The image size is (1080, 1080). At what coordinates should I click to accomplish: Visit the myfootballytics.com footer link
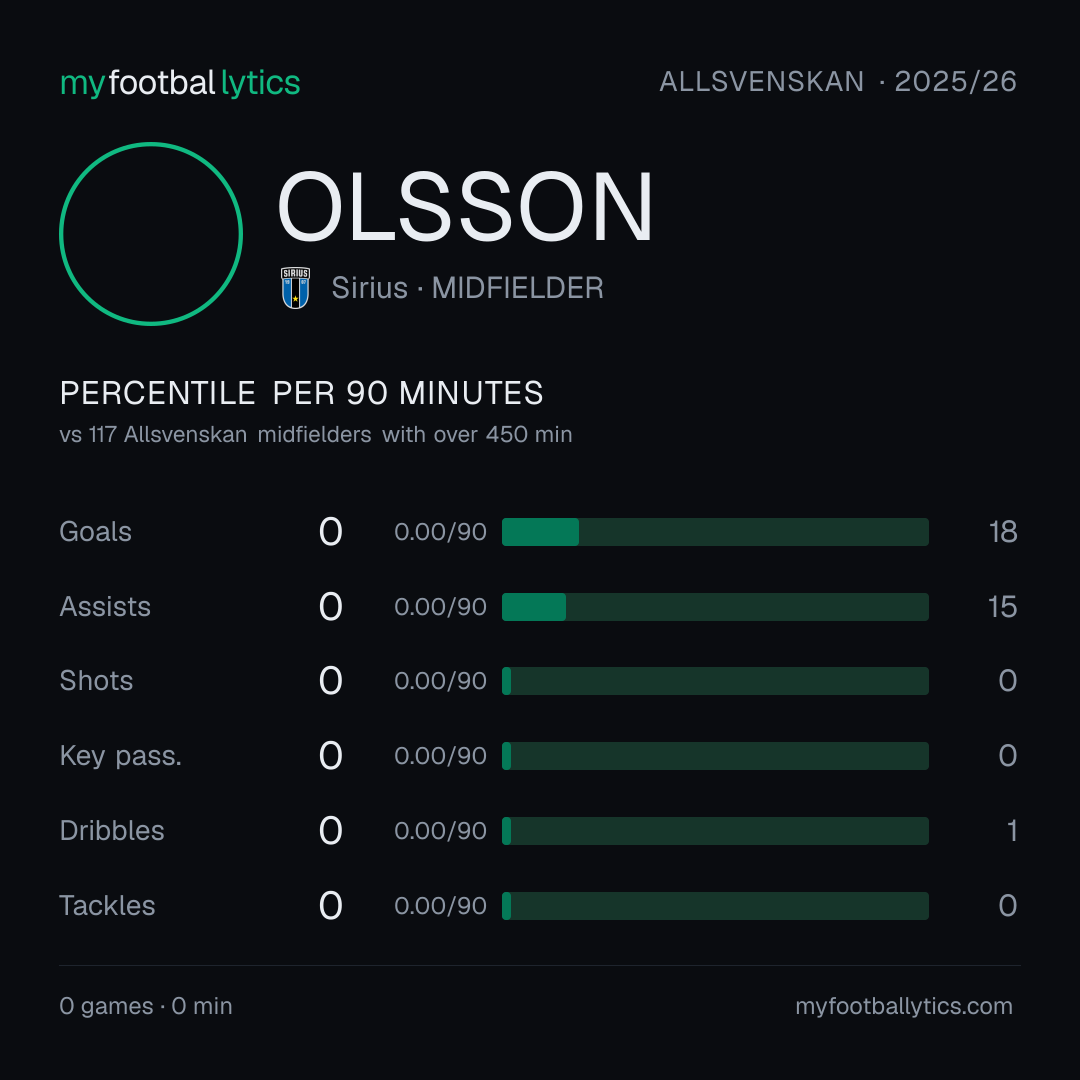tap(904, 1006)
